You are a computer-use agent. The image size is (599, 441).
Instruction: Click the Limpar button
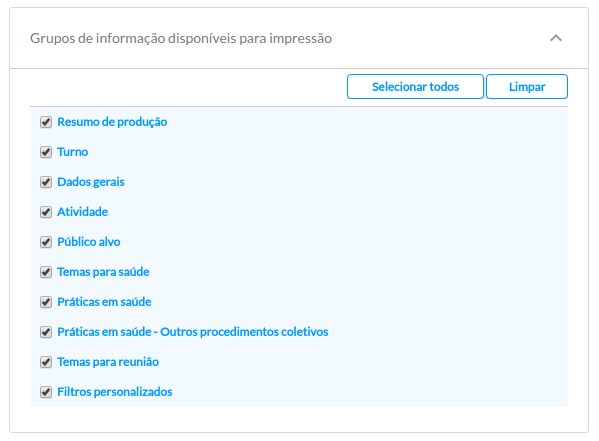click(x=527, y=87)
